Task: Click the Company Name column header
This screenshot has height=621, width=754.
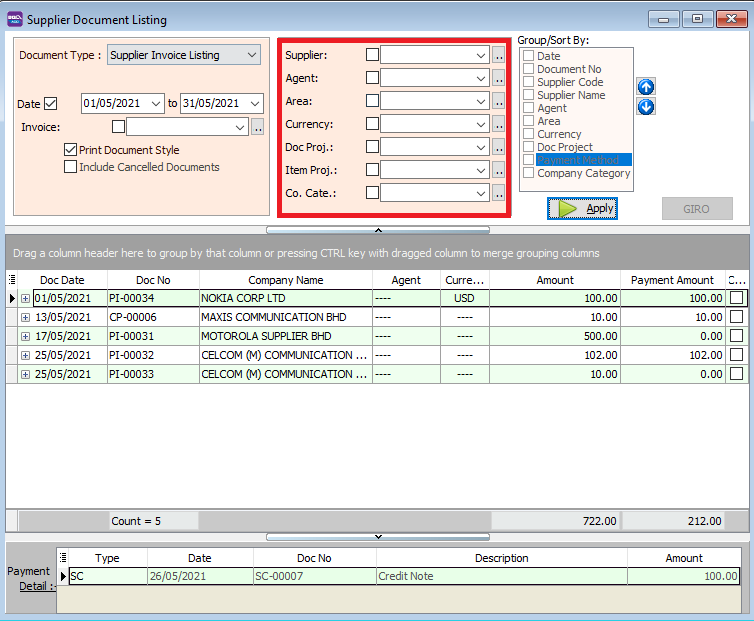Action: coord(285,280)
